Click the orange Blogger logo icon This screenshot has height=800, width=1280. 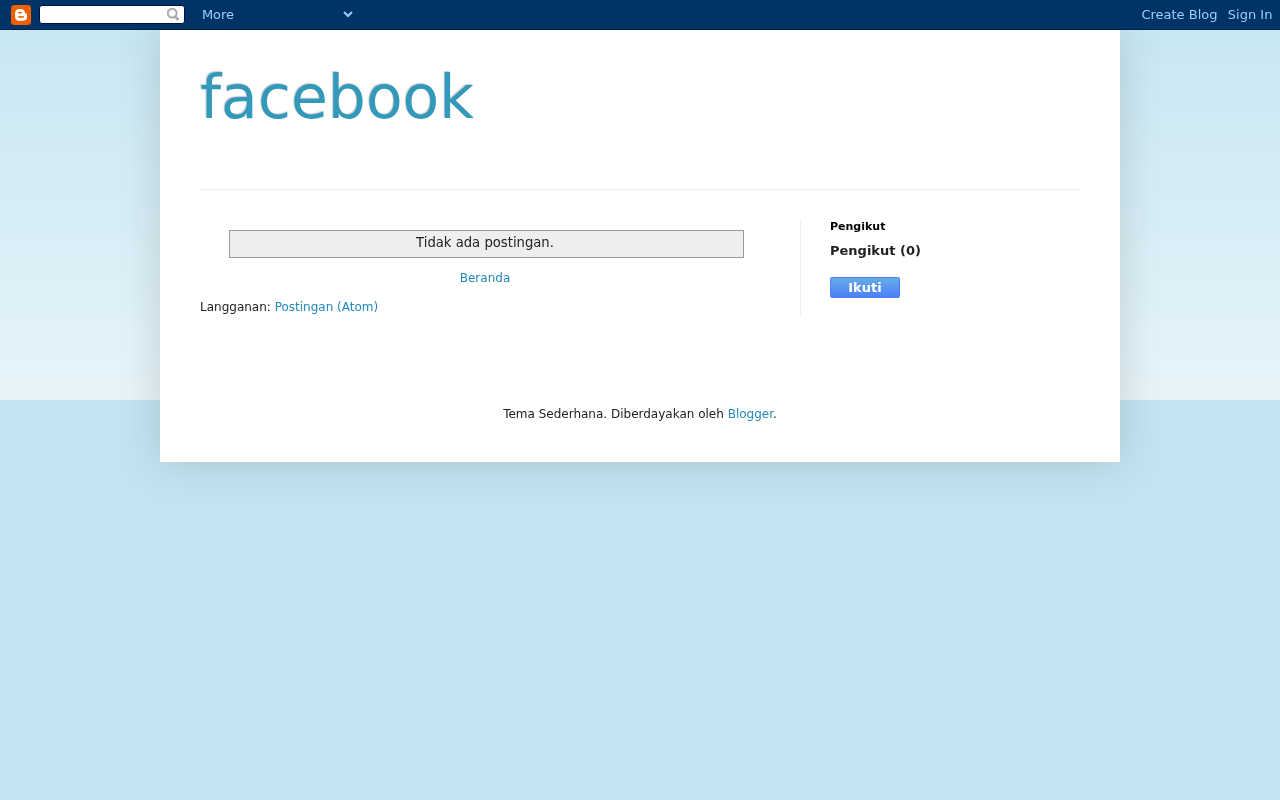pyautogui.click(x=21, y=15)
